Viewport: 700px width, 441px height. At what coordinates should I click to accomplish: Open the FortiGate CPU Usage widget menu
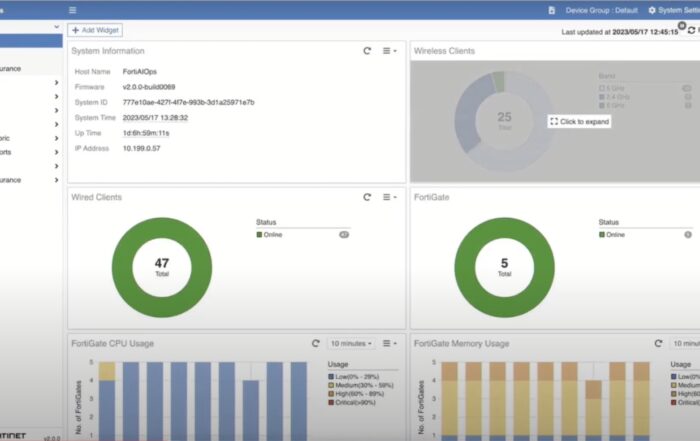click(389, 343)
